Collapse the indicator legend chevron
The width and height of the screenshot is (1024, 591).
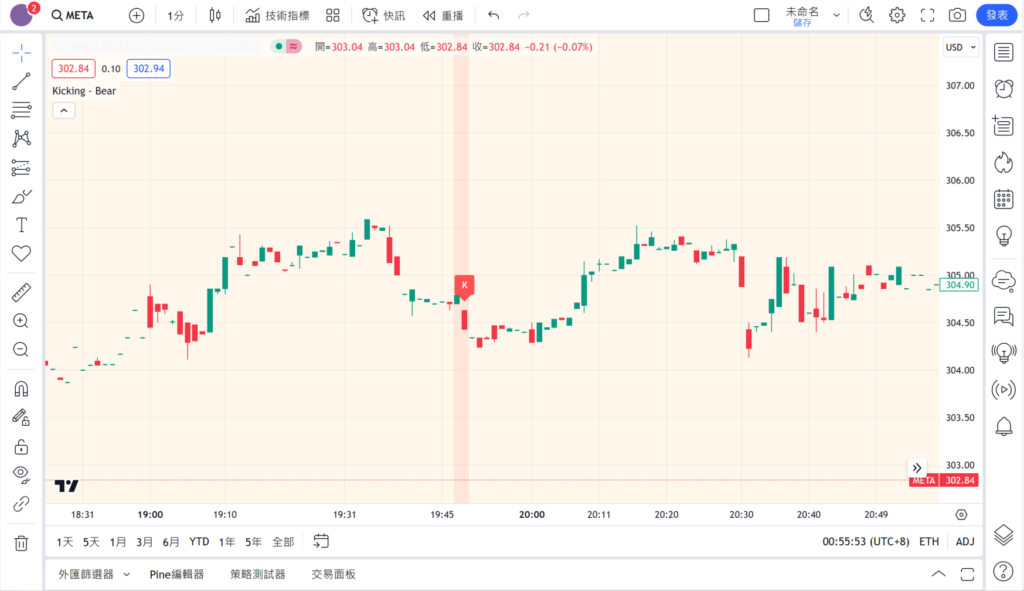[x=63, y=110]
